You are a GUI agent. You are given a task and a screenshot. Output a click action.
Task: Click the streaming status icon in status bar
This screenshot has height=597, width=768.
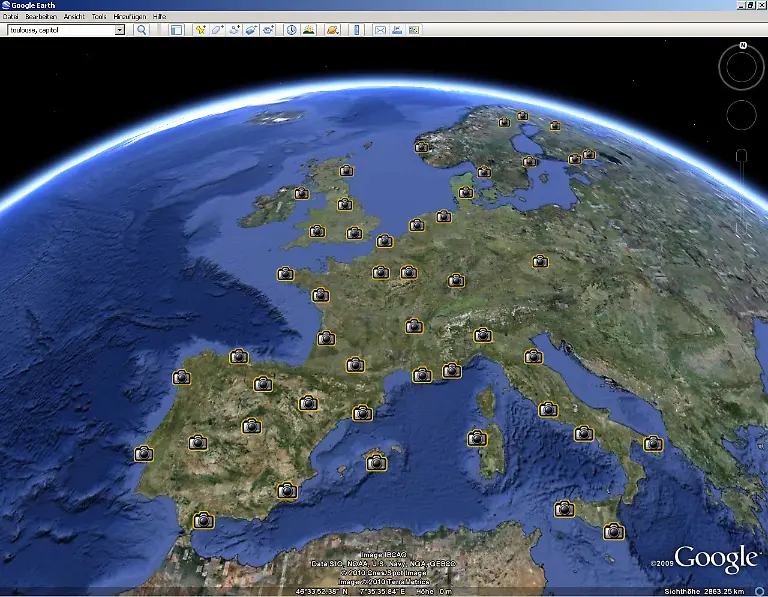[x=759, y=592]
